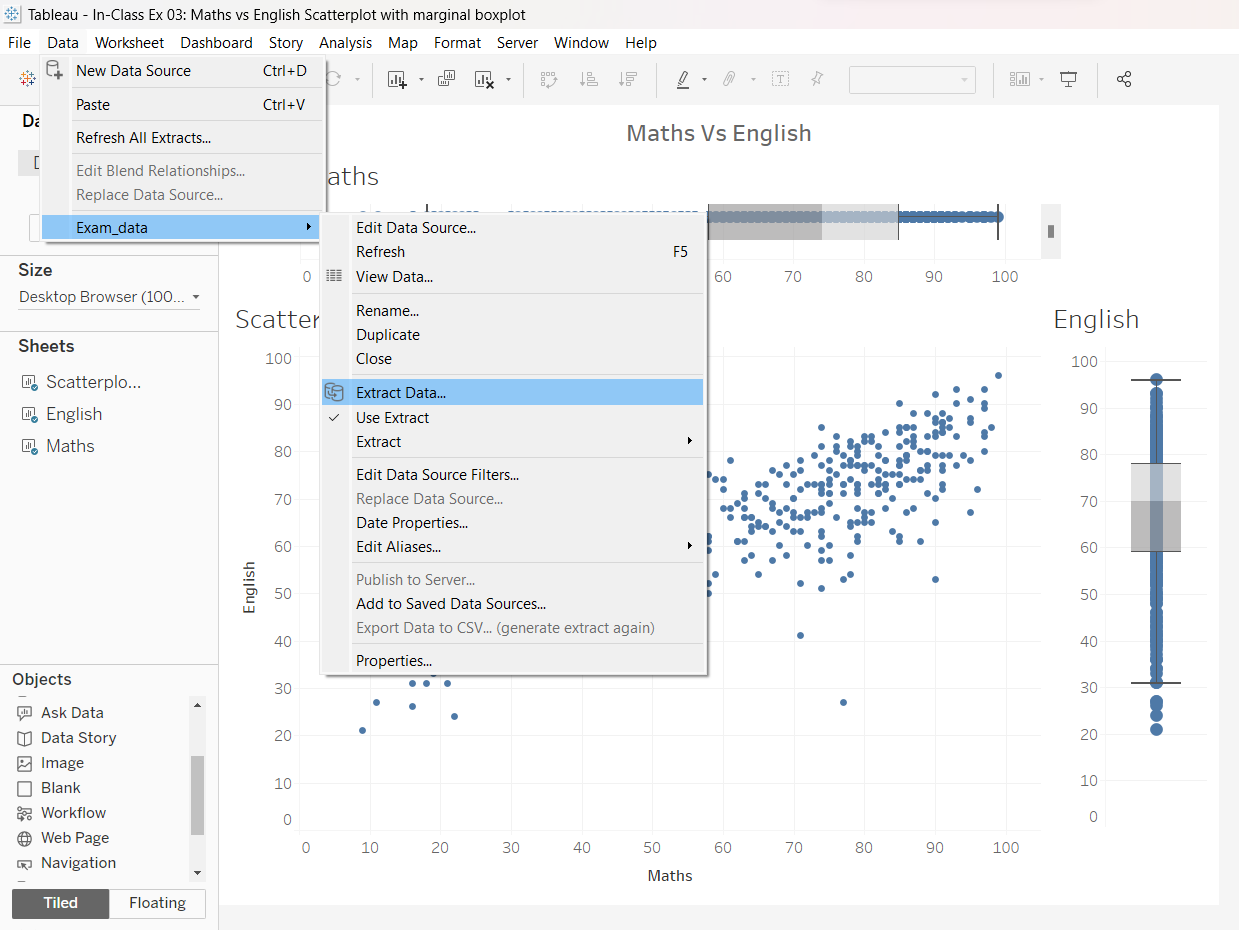Click the Presentation Mode icon
1239x930 pixels.
[x=1069, y=80]
